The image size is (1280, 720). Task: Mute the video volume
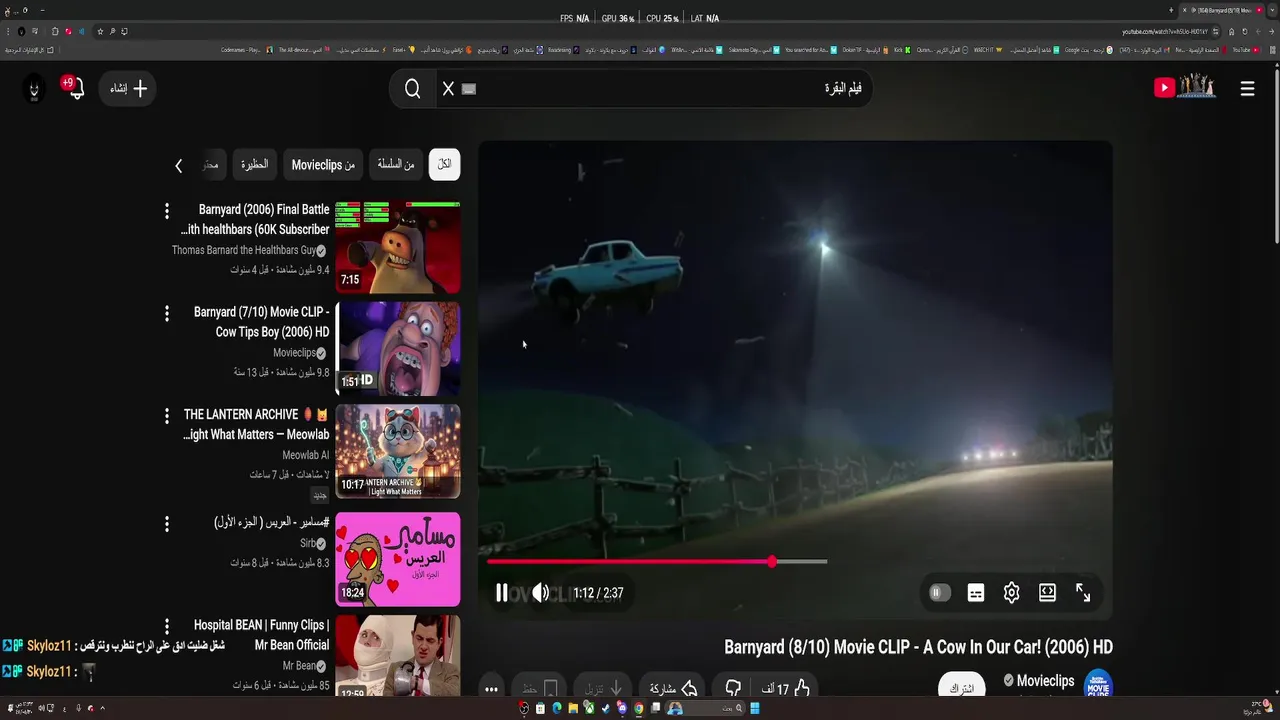tap(540, 593)
